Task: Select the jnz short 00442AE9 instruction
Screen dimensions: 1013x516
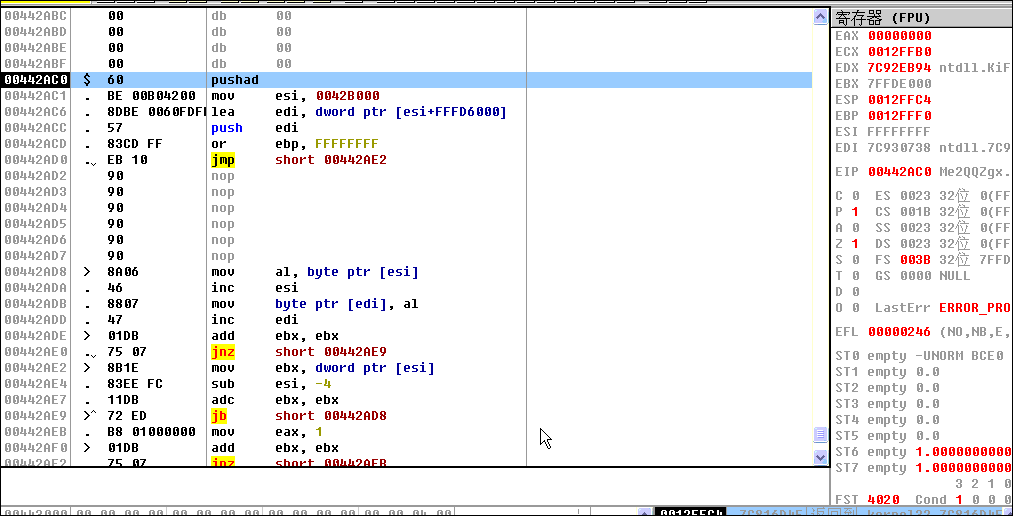Action: [x=298, y=351]
